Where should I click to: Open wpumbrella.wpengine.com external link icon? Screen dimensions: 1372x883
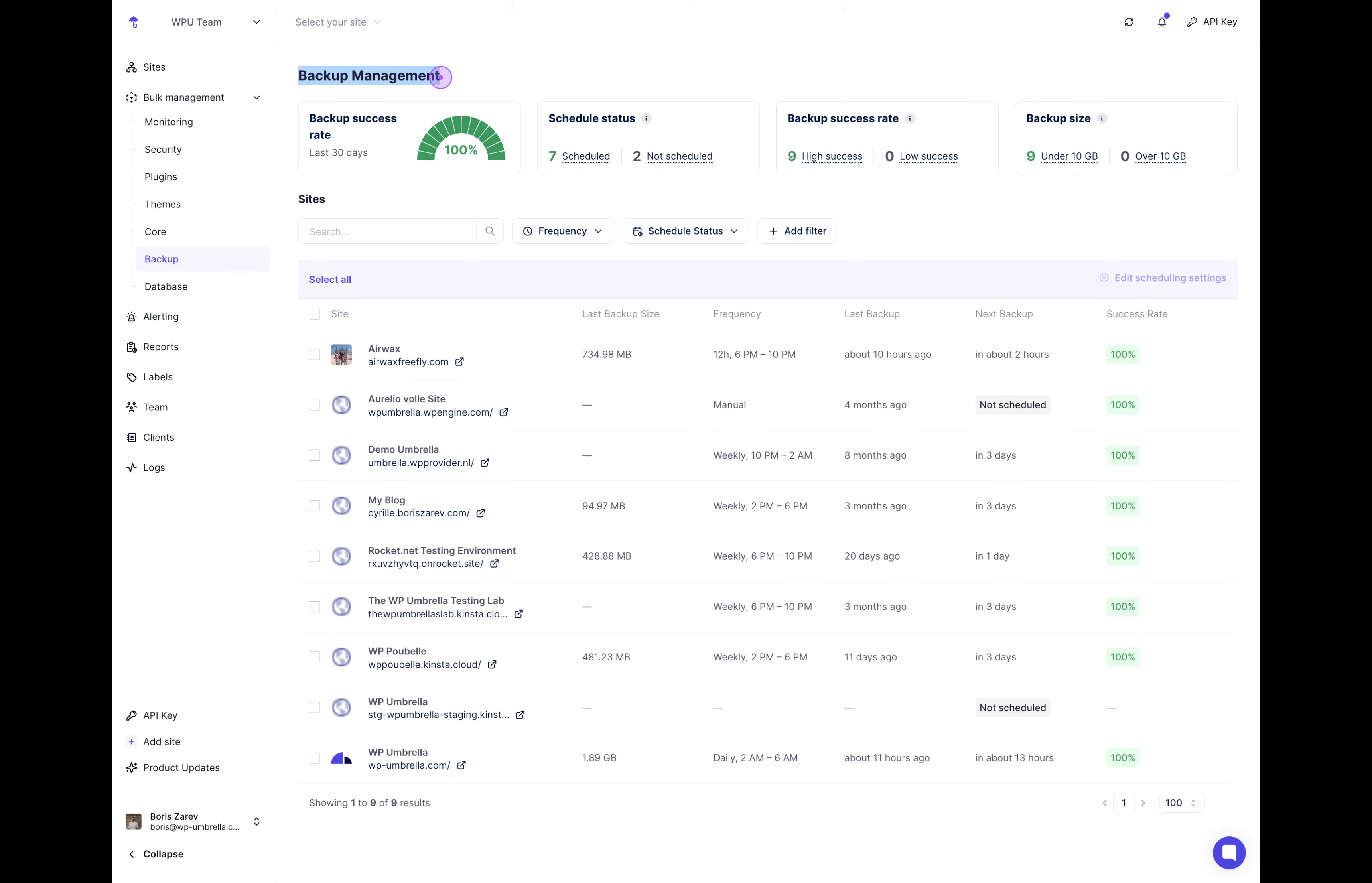point(503,412)
